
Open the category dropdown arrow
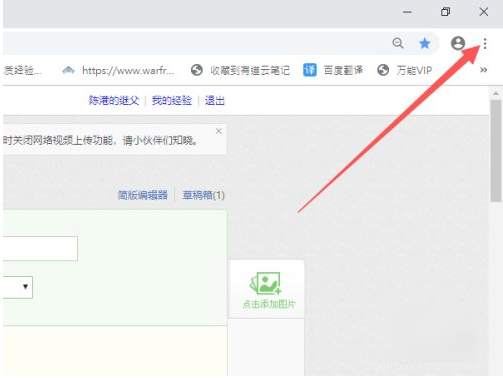coord(25,287)
